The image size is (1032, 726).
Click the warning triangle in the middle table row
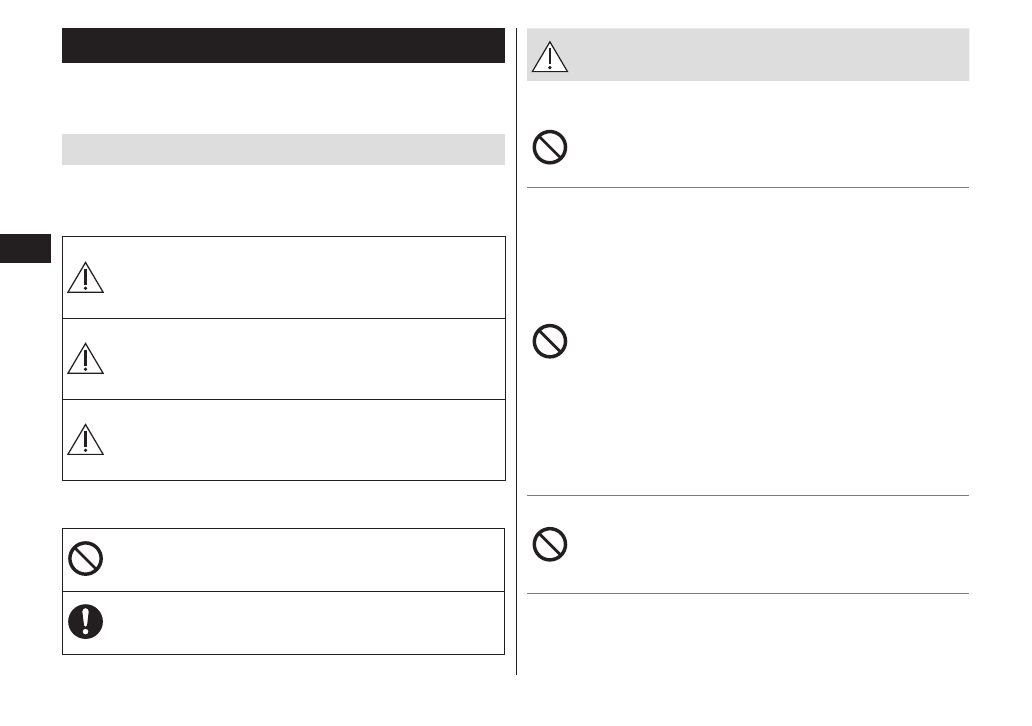pos(86,358)
